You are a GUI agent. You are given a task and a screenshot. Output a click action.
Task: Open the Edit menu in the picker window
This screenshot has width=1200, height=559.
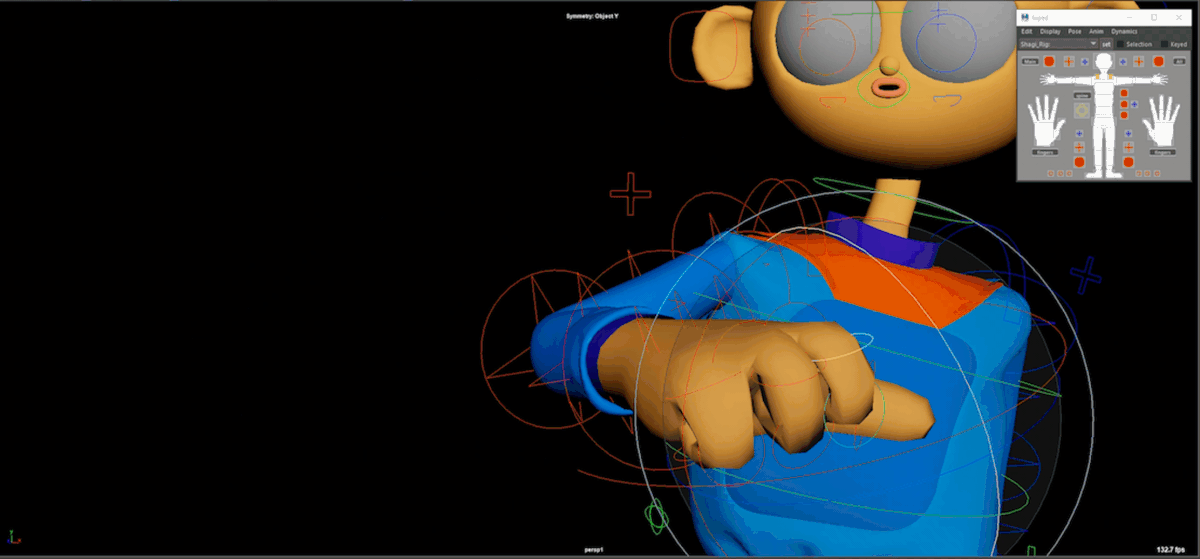coord(1026,31)
